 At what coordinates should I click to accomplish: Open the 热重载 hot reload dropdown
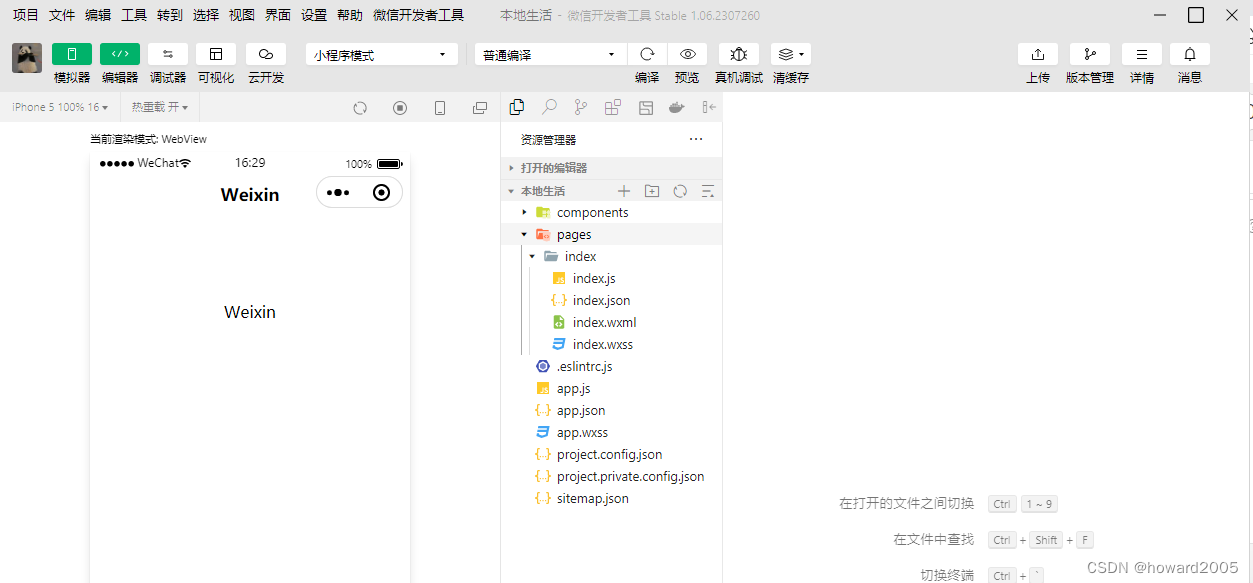coord(160,107)
